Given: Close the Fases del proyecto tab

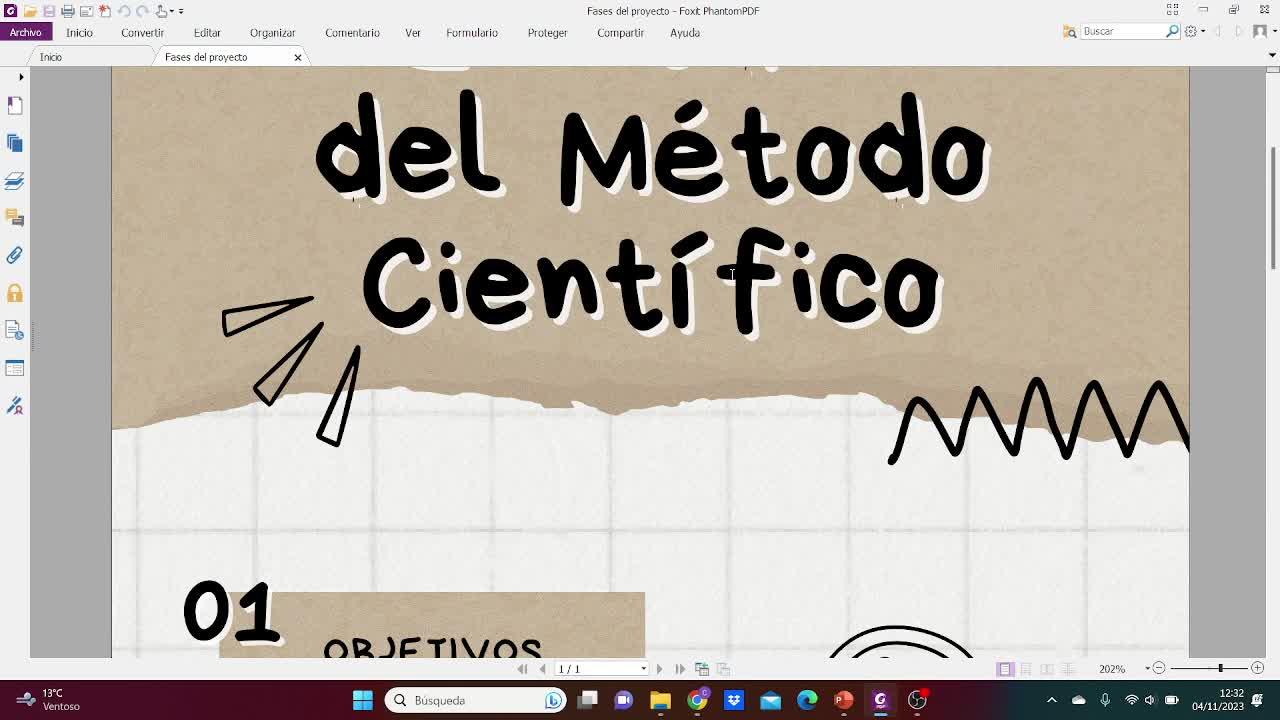Looking at the screenshot, I should click(298, 57).
